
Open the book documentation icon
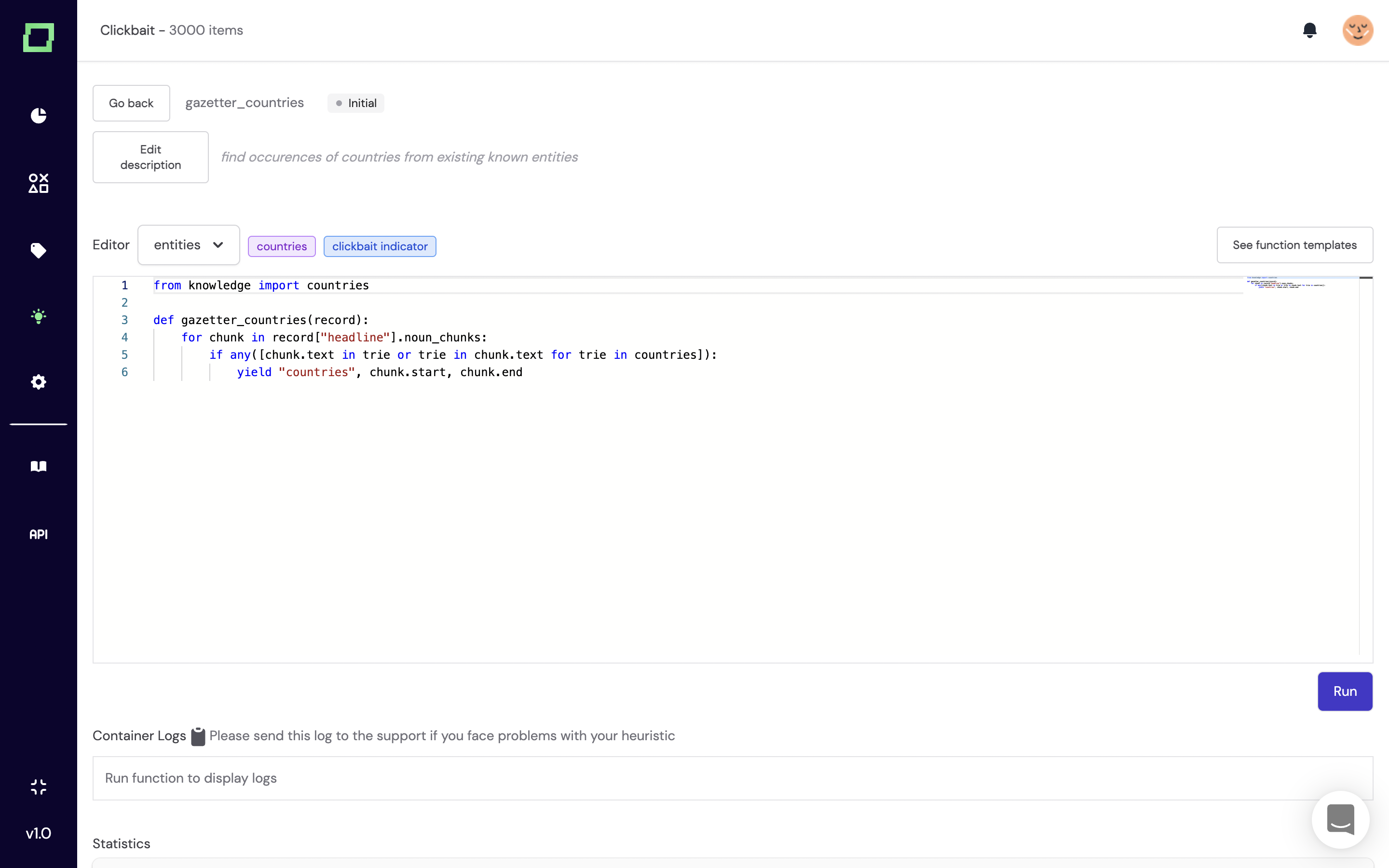click(x=39, y=466)
